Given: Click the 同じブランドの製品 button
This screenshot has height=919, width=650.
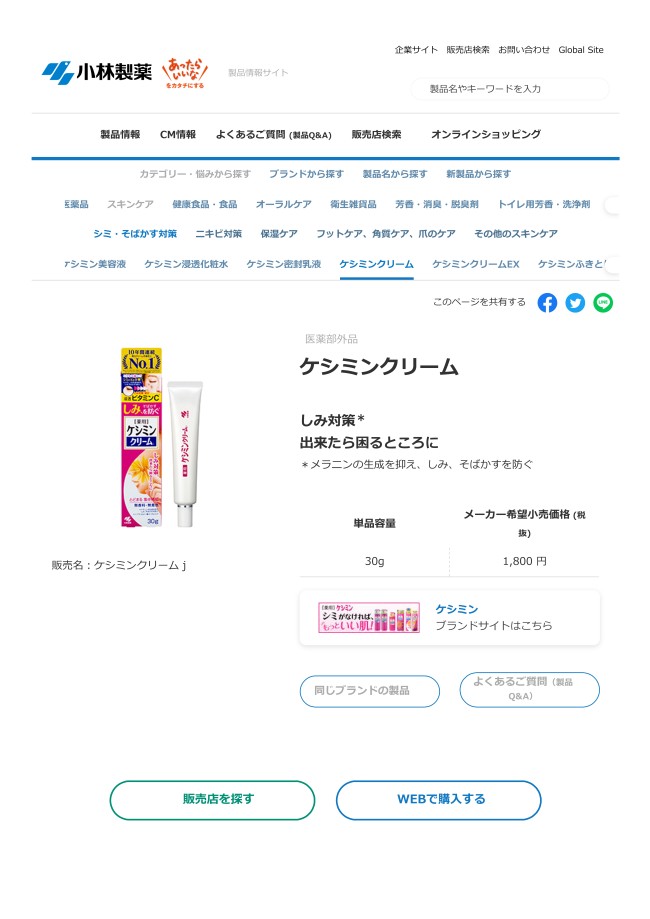Looking at the screenshot, I should (370, 691).
